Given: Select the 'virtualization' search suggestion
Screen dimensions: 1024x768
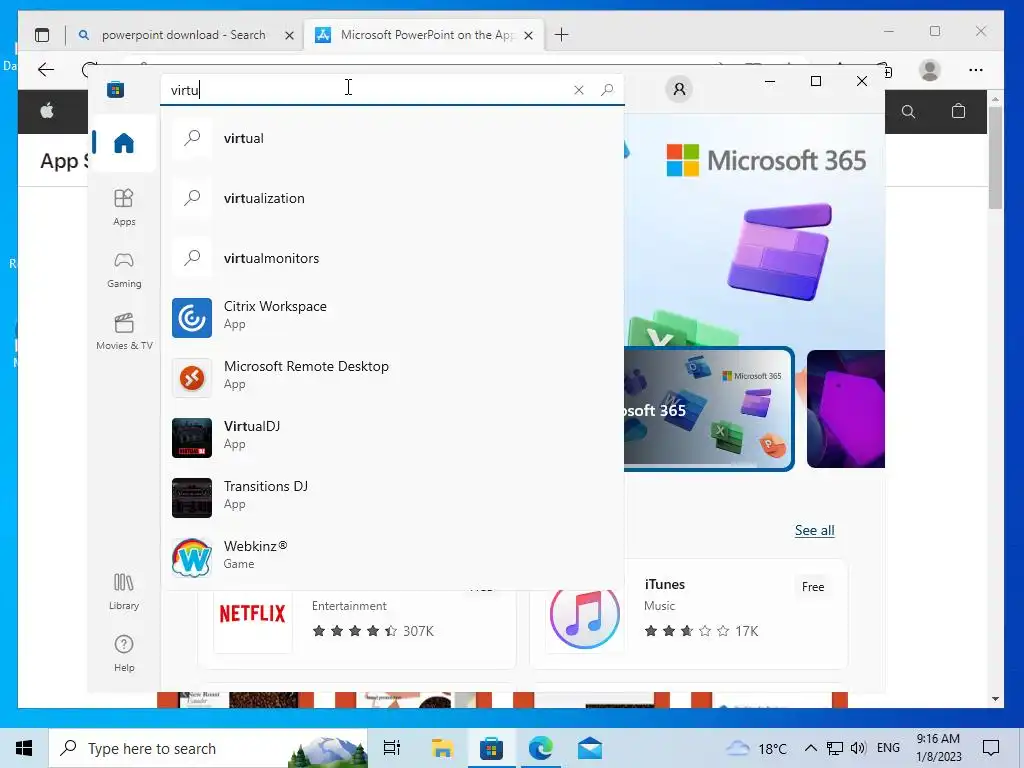Looking at the screenshot, I should [x=392, y=199].
